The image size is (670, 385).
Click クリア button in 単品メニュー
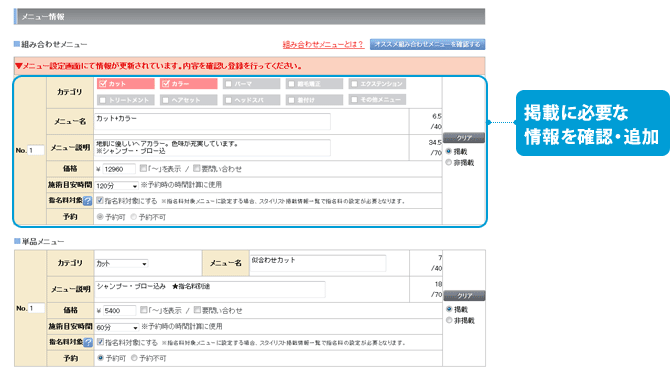pos(464,296)
